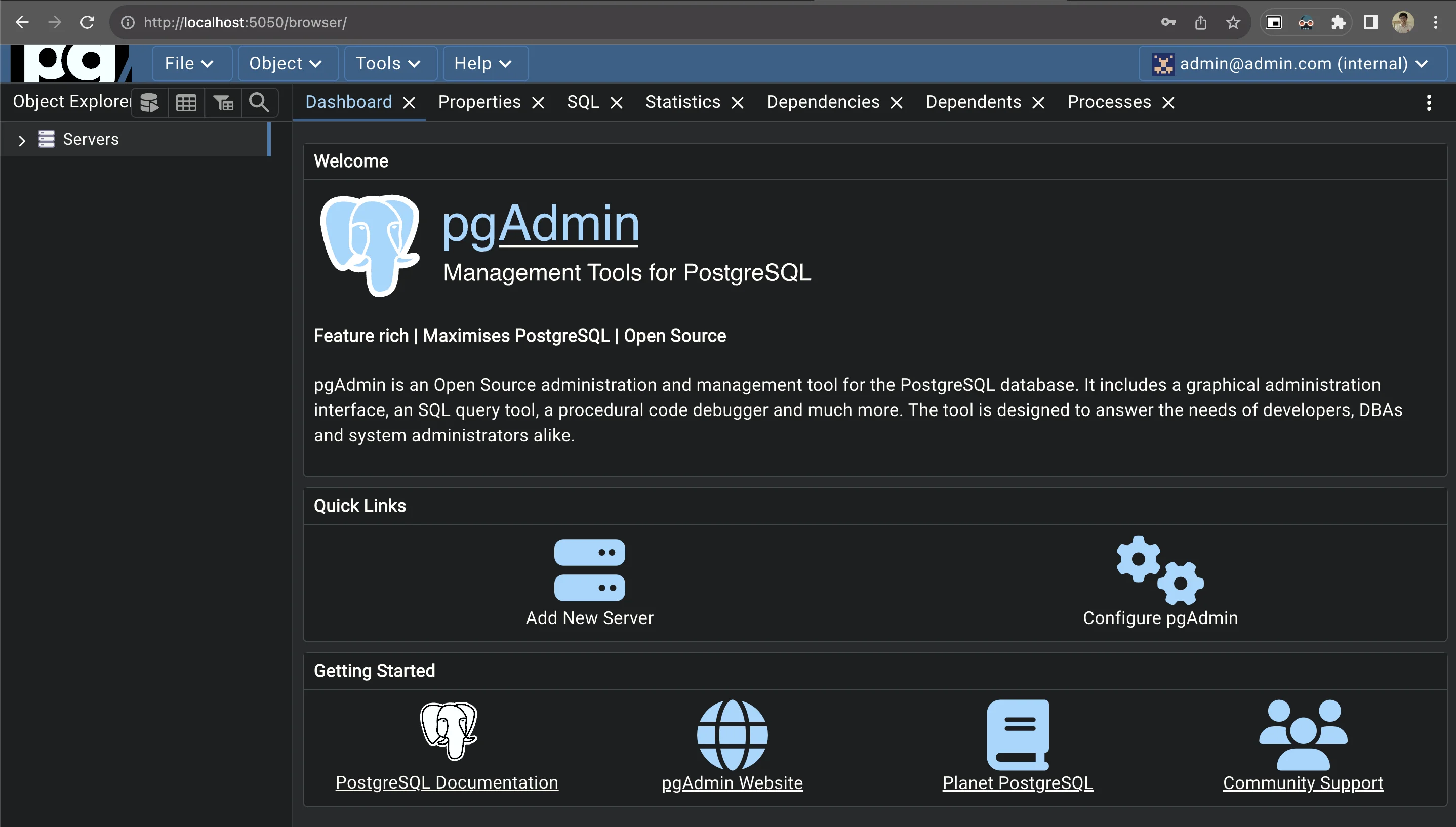Close the Dependencies tab
Image resolution: width=1456 pixels, height=827 pixels.
[897, 103]
